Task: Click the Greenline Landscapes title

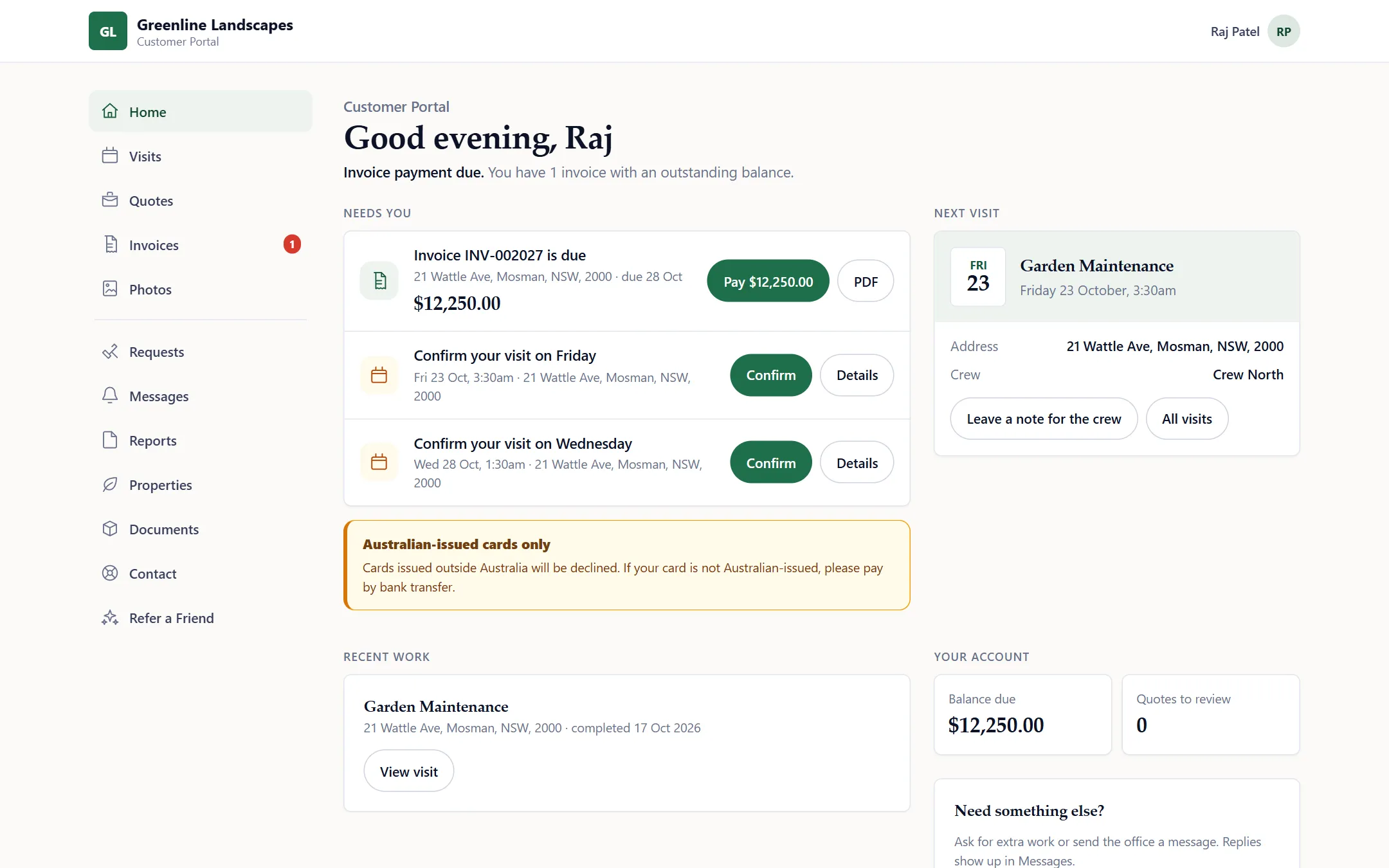Action: [x=215, y=24]
